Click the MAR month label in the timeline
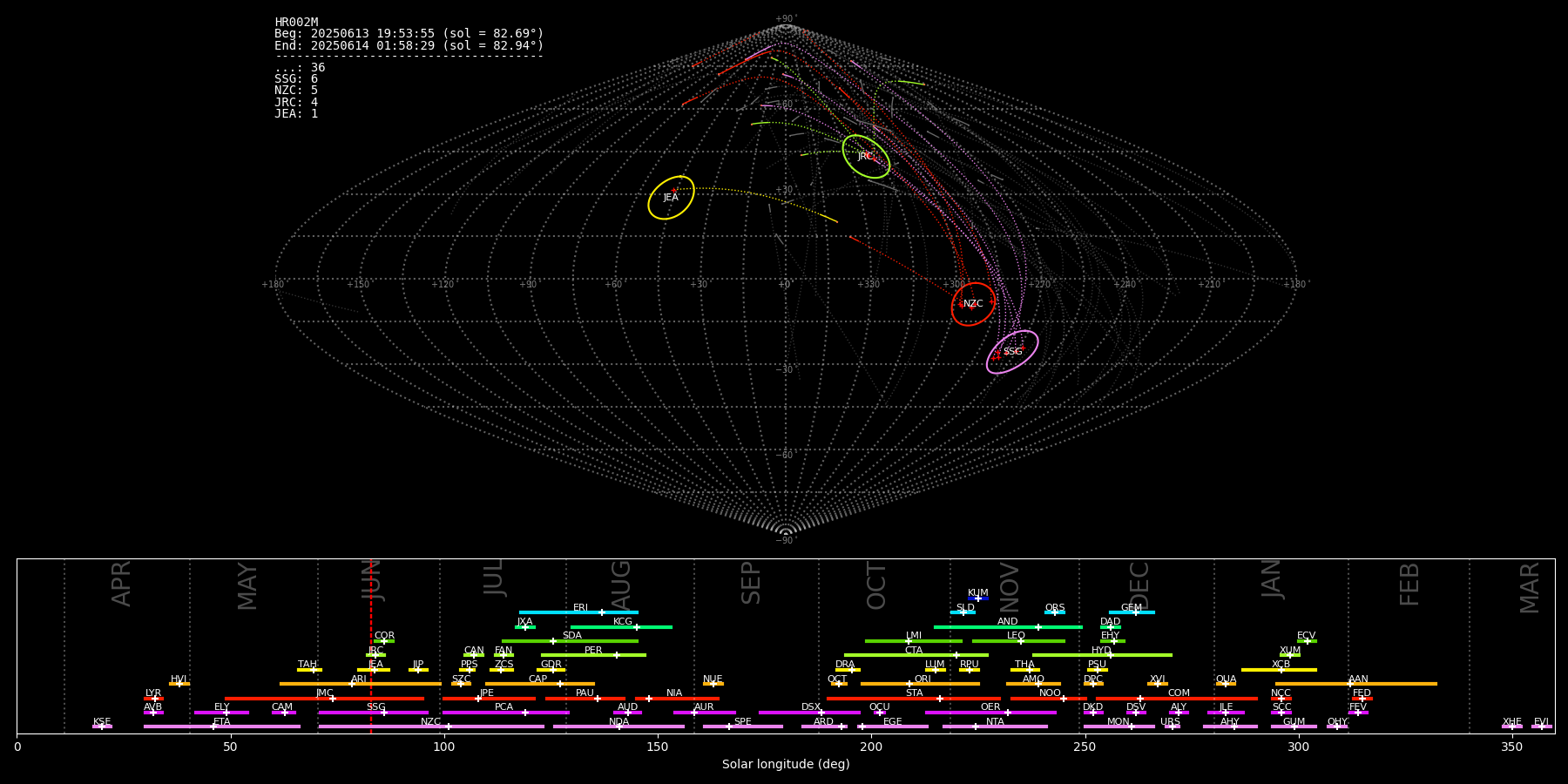This screenshot has width=1568, height=784. pyautogui.click(x=1530, y=587)
